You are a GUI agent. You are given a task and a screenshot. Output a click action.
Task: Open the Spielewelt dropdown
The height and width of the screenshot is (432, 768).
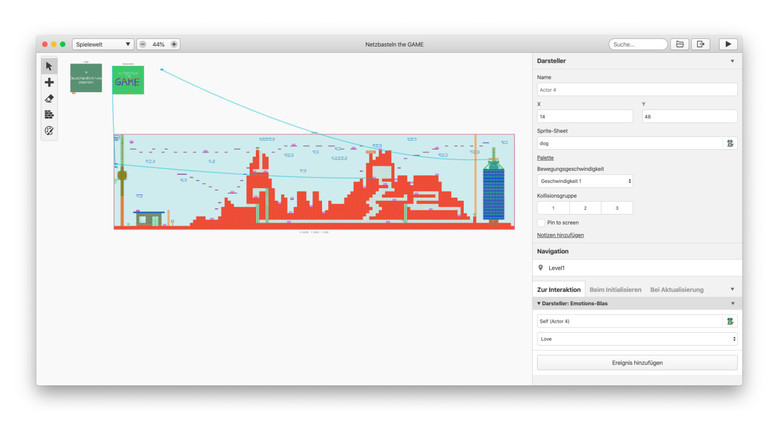[x=102, y=44]
